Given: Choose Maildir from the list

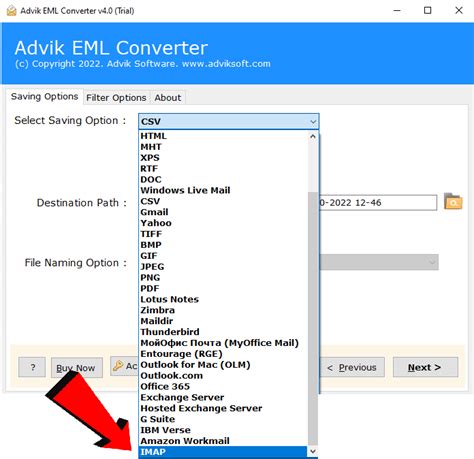Looking at the screenshot, I should tap(223, 321).
